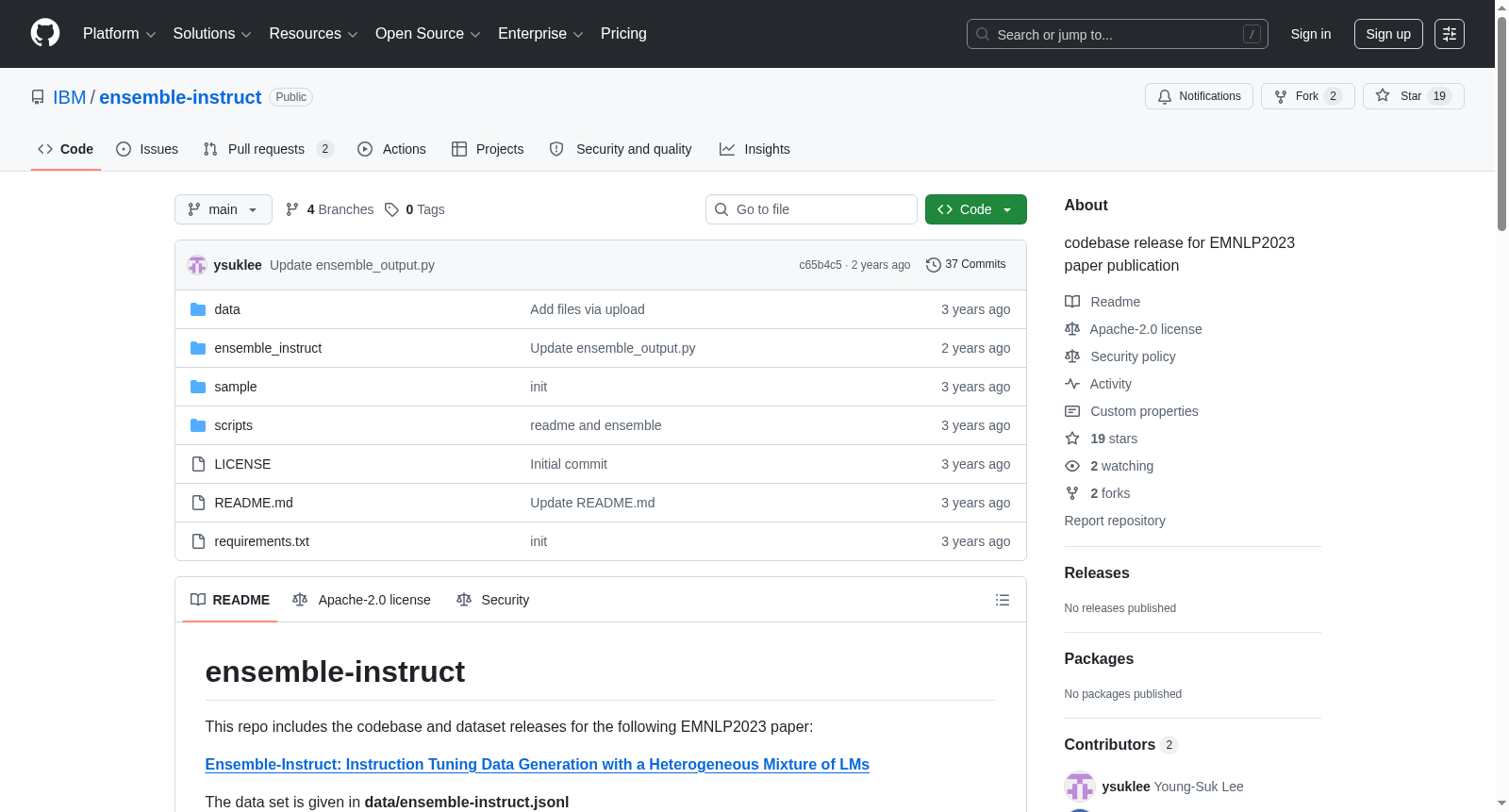
Task: Open the global navigation menu icon
Action: pyautogui.click(x=1450, y=34)
